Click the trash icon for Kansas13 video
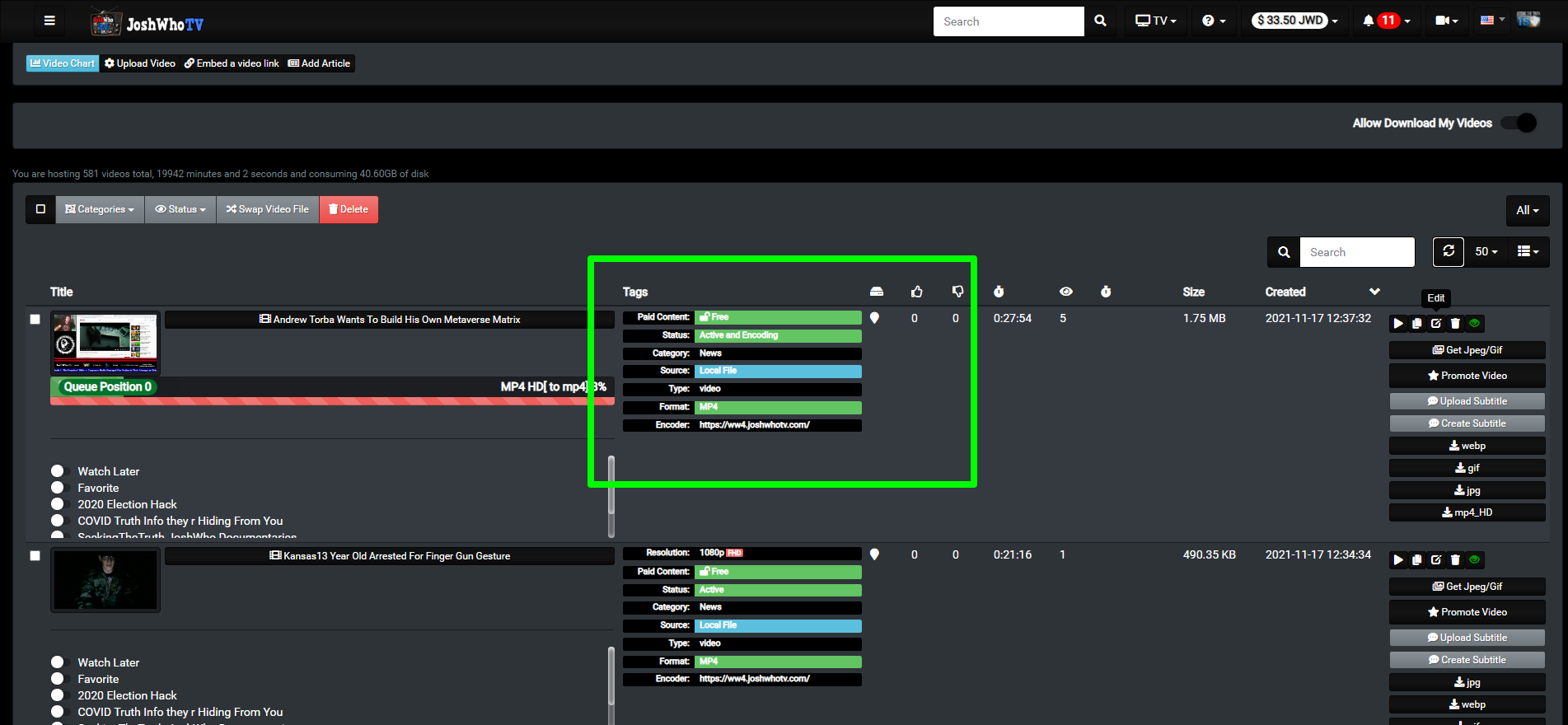Viewport: 1568px width, 725px height. [1455, 560]
